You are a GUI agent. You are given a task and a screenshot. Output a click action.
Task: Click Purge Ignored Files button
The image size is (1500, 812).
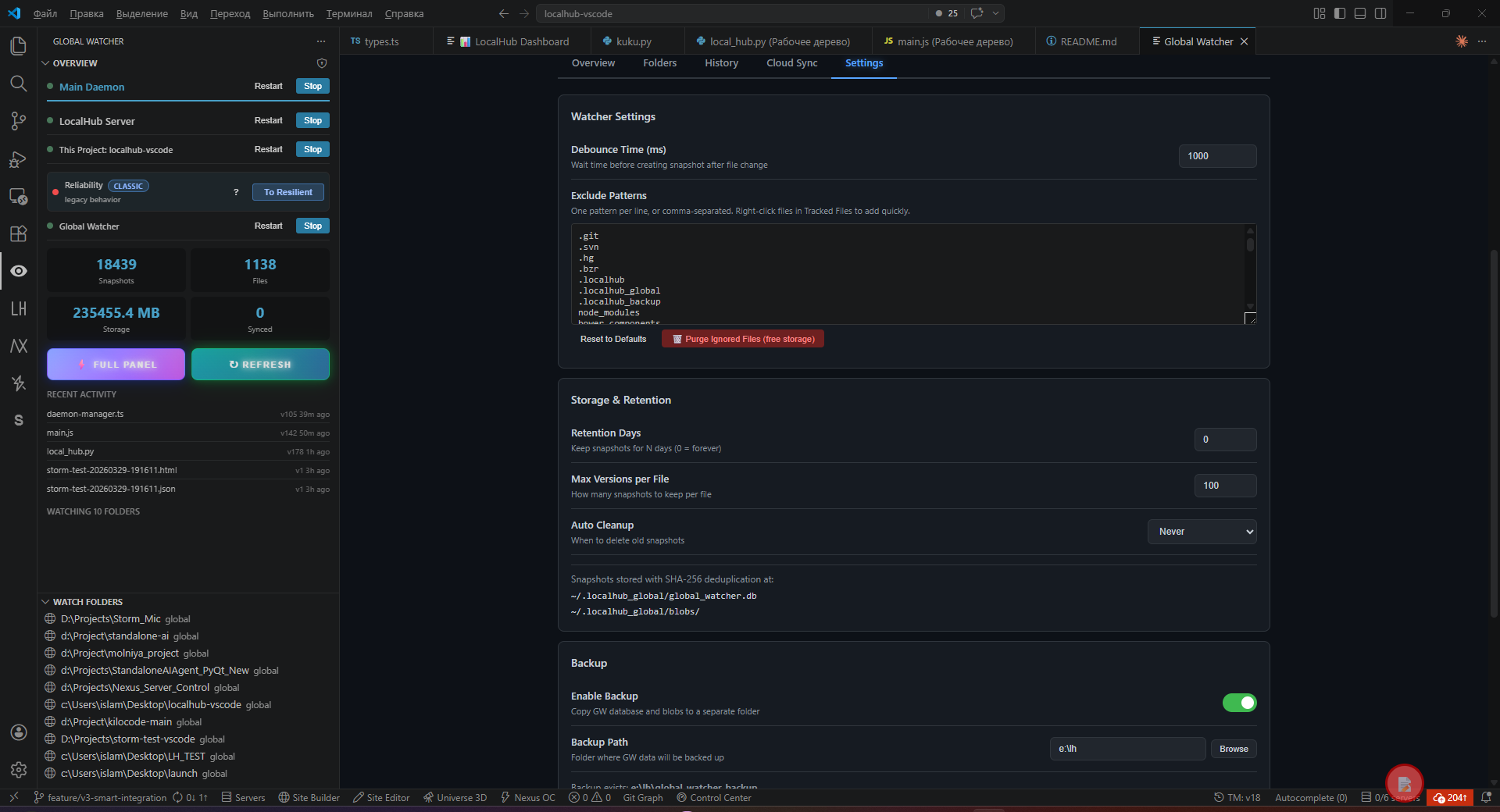[742, 339]
